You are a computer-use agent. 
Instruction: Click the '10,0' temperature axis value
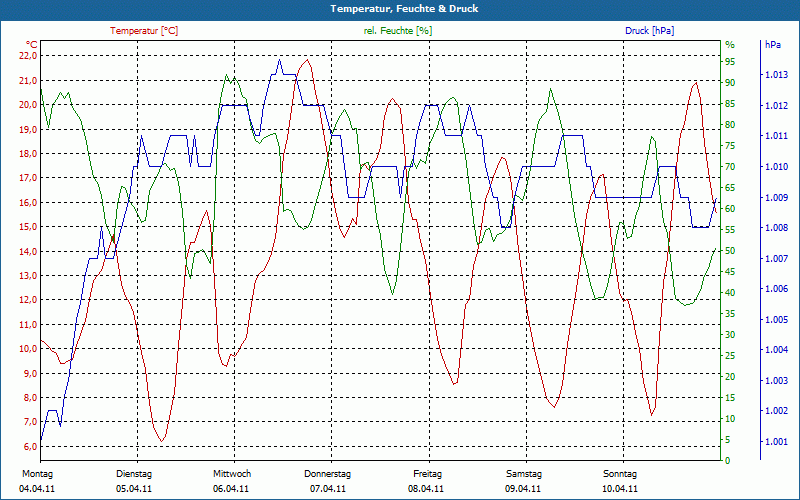pyautogui.click(x=28, y=349)
